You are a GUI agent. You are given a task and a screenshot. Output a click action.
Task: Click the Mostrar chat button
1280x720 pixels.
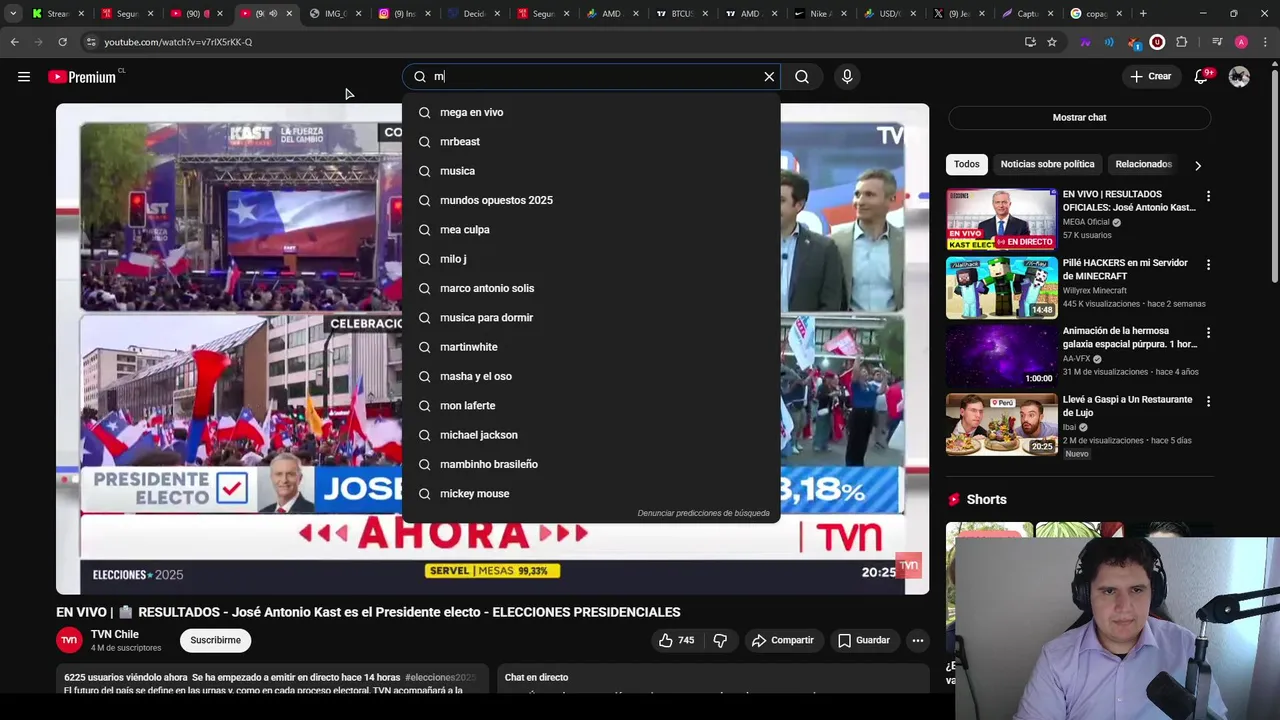click(1079, 117)
